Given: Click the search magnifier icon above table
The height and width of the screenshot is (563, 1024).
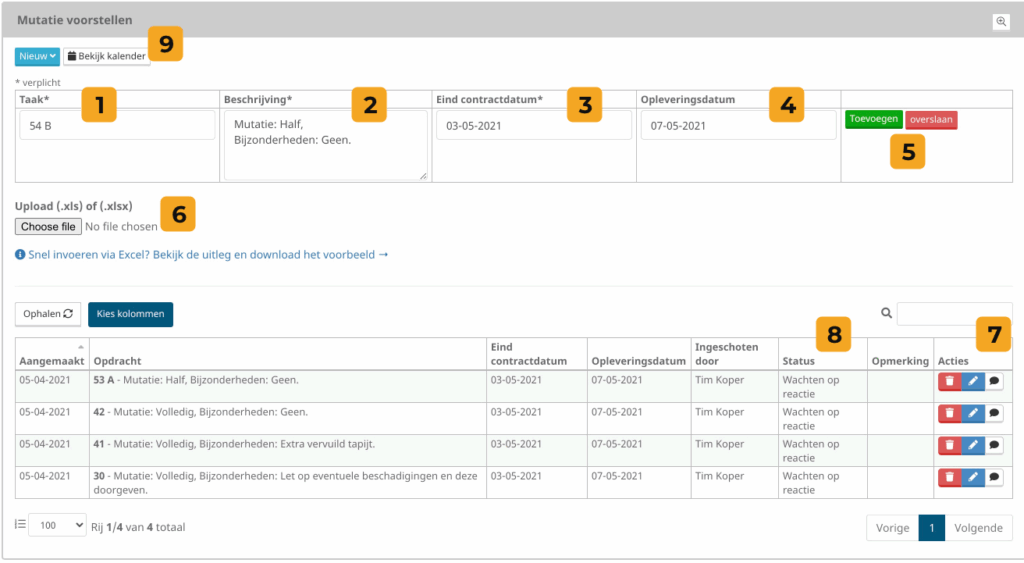Looking at the screenshot, I should (886, 314).
